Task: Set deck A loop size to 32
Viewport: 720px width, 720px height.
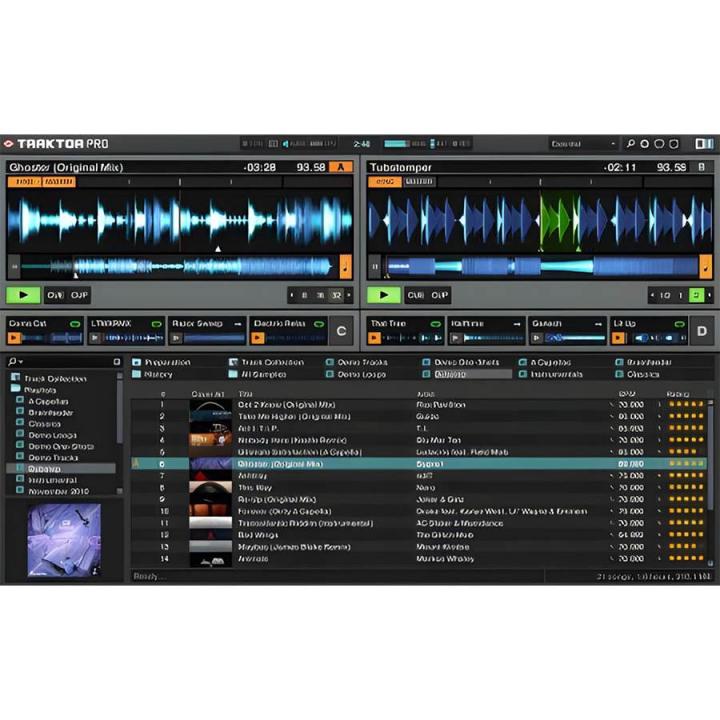Action: pos(336,295)
